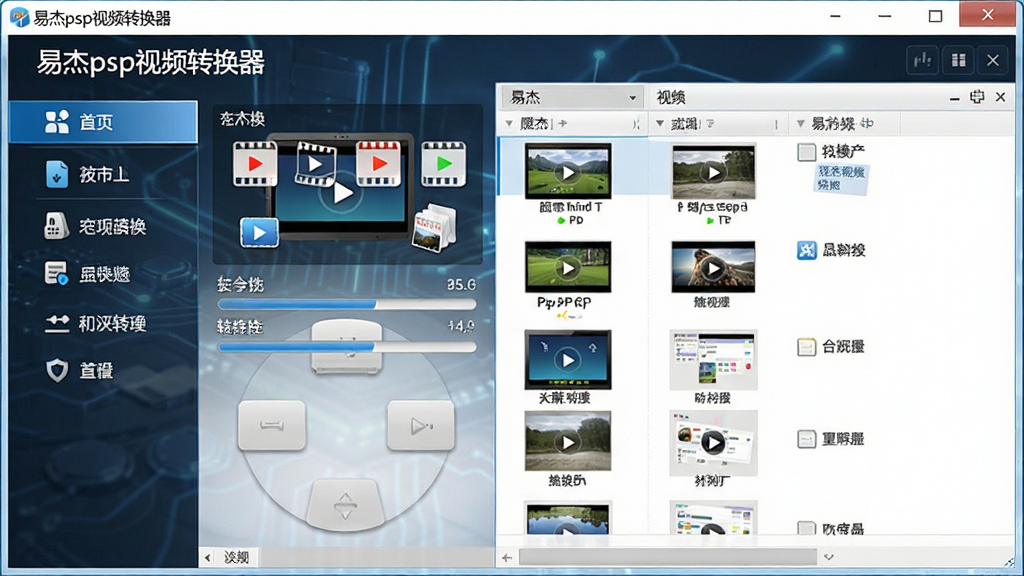1024x576 pixels.
Task: Tick the checkbox beside the label starting with 合
Action: pyautogui.click(x=807, y=347)
